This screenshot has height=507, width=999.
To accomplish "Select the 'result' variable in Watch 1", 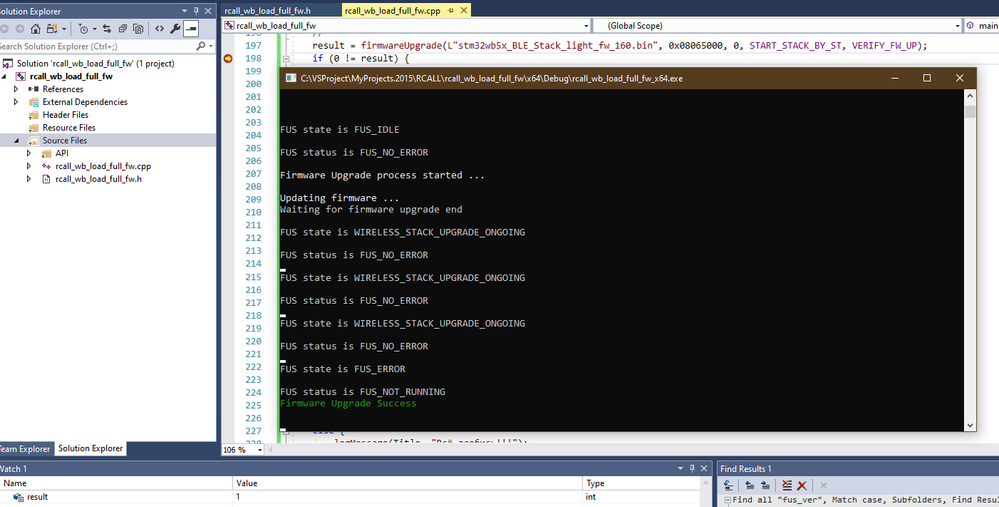I will pos(37,497).
